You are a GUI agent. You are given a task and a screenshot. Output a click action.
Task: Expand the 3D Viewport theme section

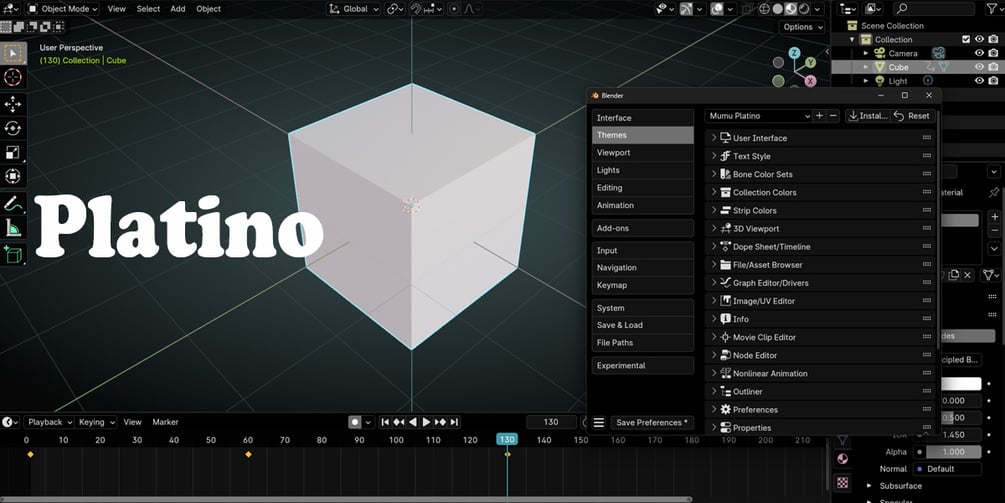820,229
